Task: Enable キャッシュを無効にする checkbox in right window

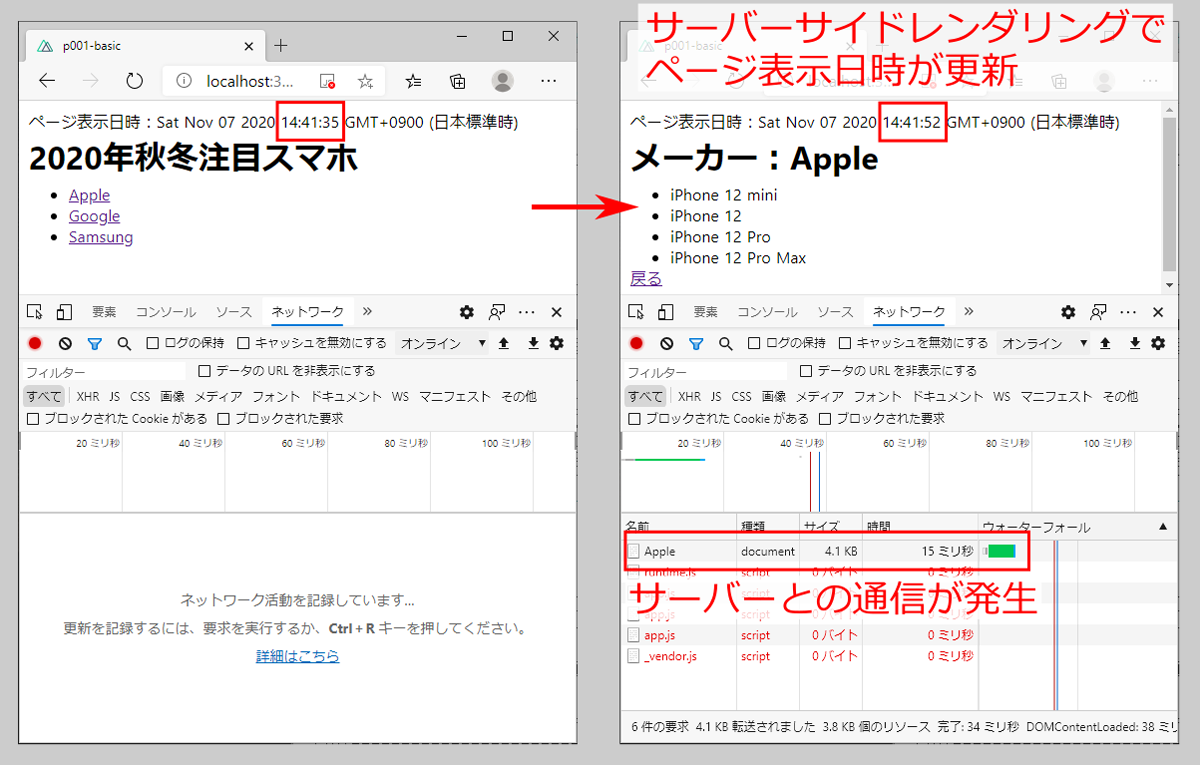Action: [x=845, y=343]
